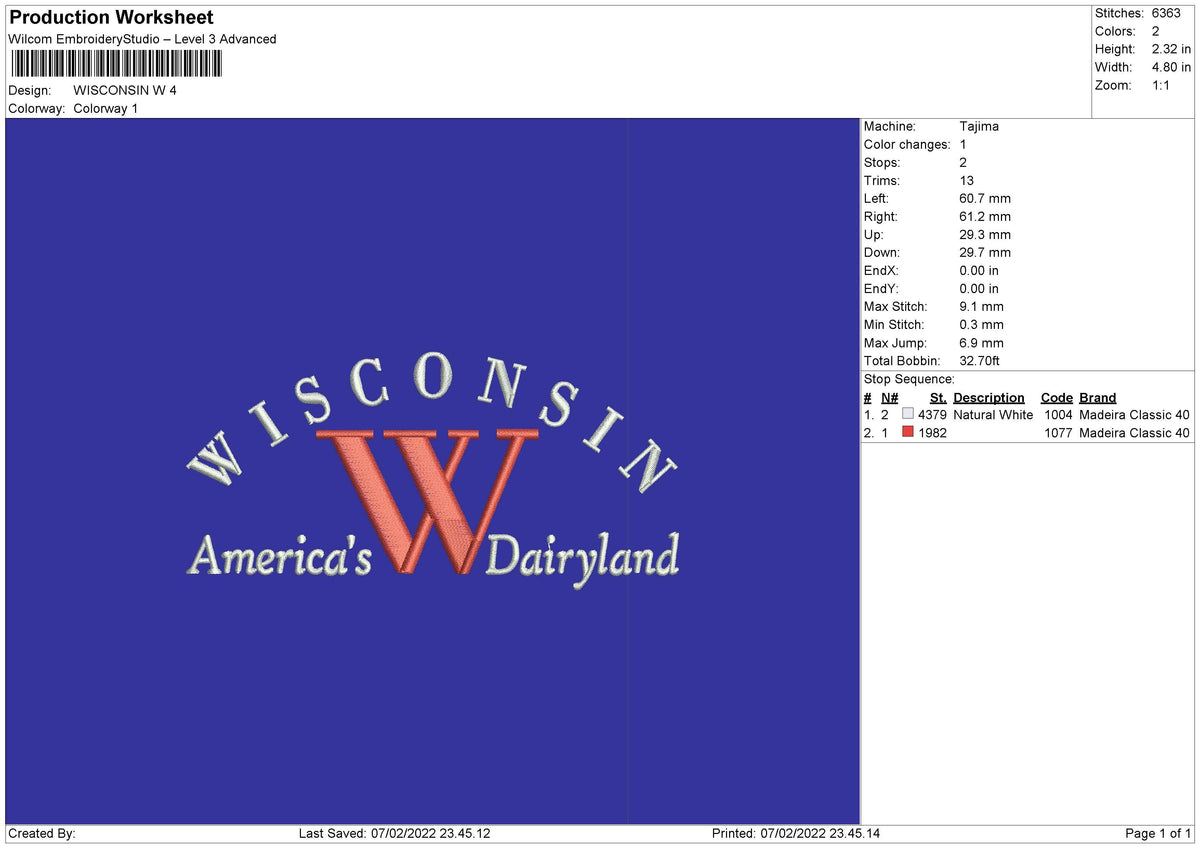Click the 'Stops:' label
1200x848 pixels.
[882, 162]
